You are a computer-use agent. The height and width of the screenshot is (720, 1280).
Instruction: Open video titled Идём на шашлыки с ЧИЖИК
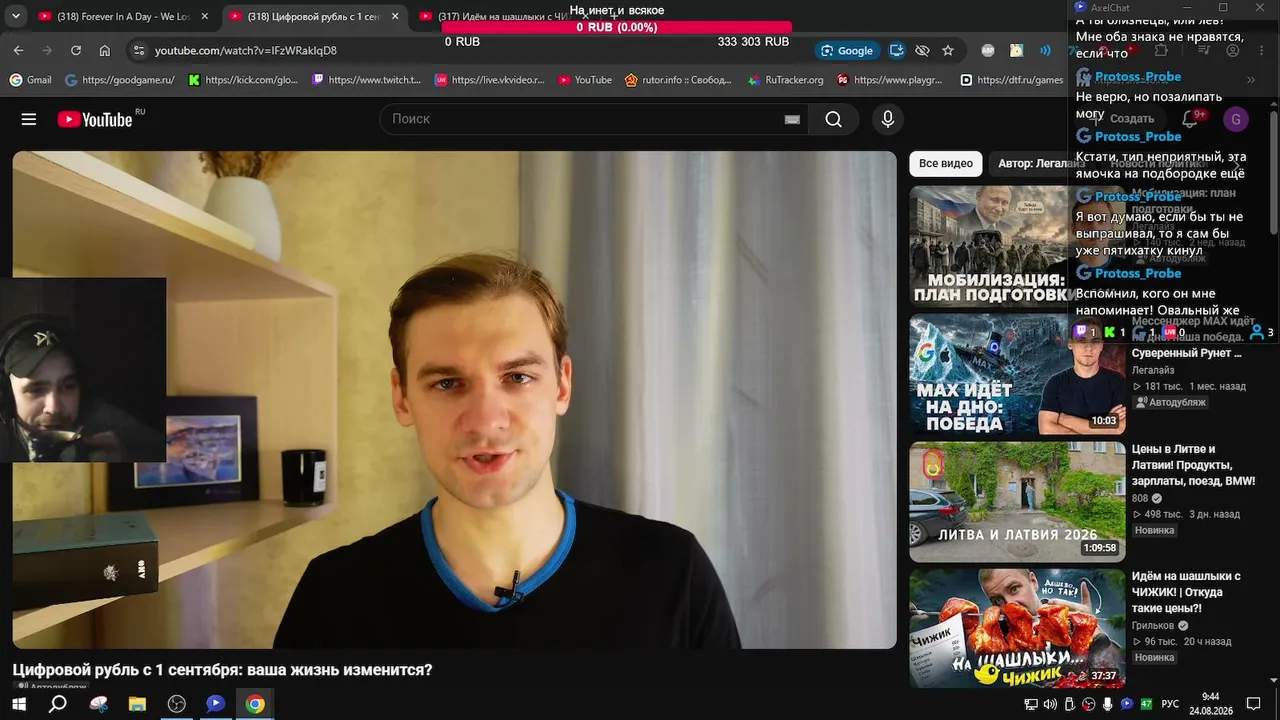pos(1186,592)
